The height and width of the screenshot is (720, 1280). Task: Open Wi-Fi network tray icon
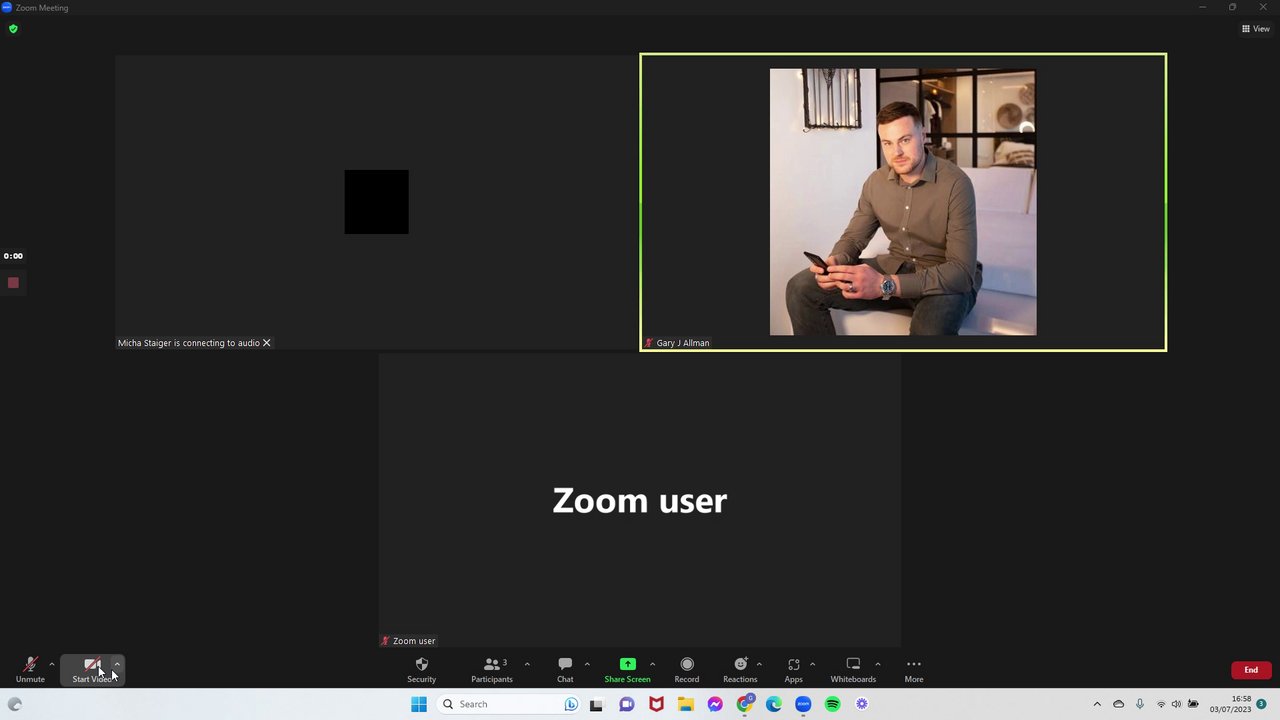click(x=1161, y=704)
